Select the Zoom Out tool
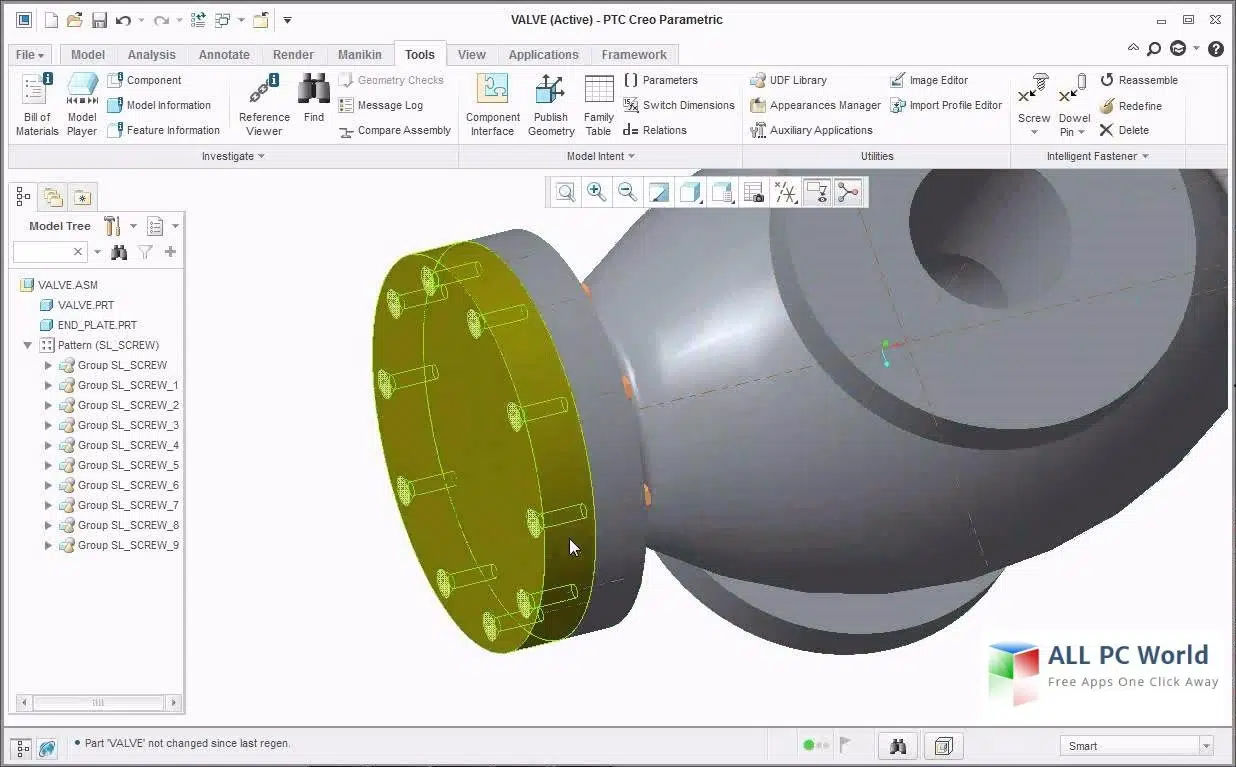Image resolution: width=1236 pixels, height=767 pixels. 627,192
